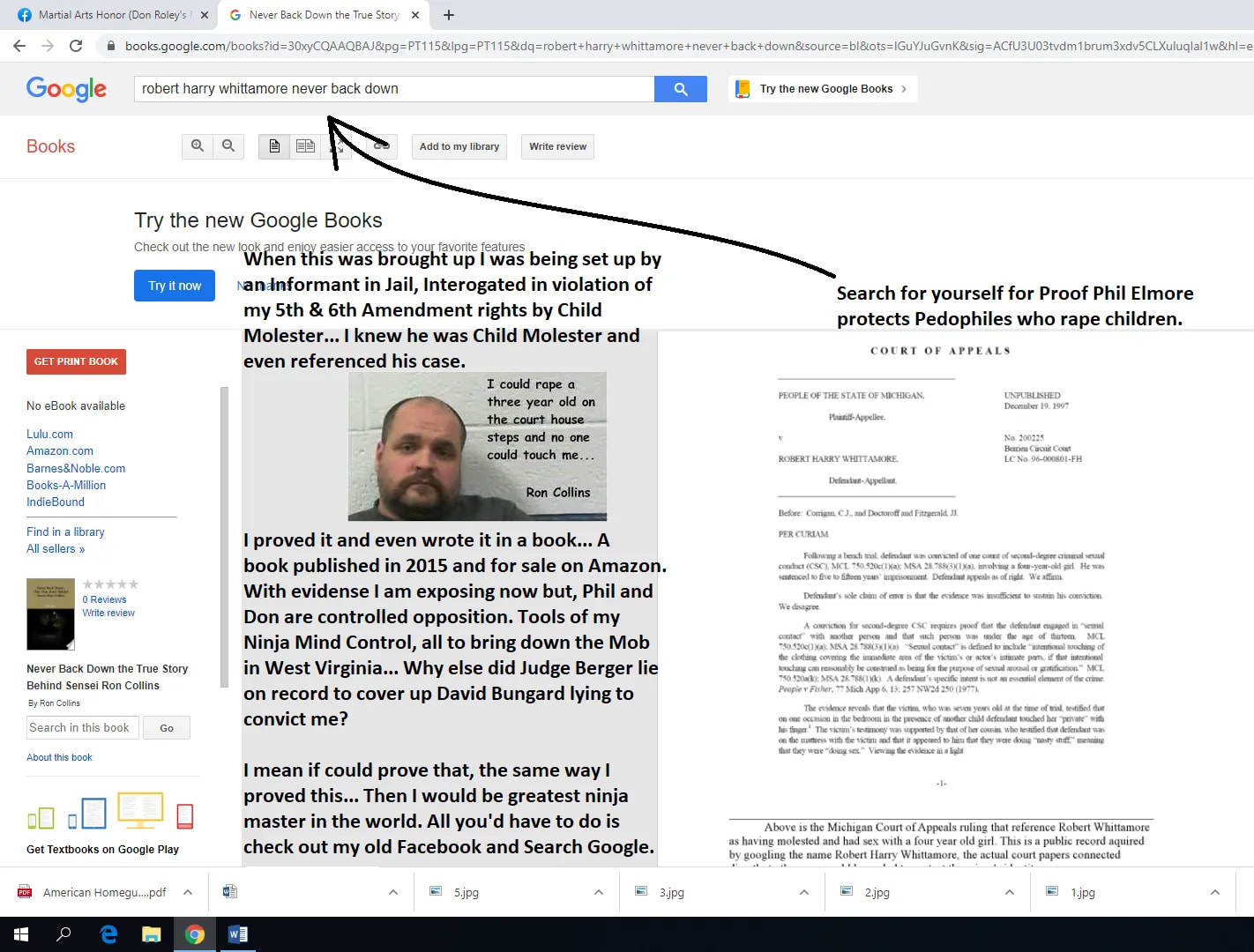Zoom out of the book page
The image size is (1254, 952).
pos(228,146)
